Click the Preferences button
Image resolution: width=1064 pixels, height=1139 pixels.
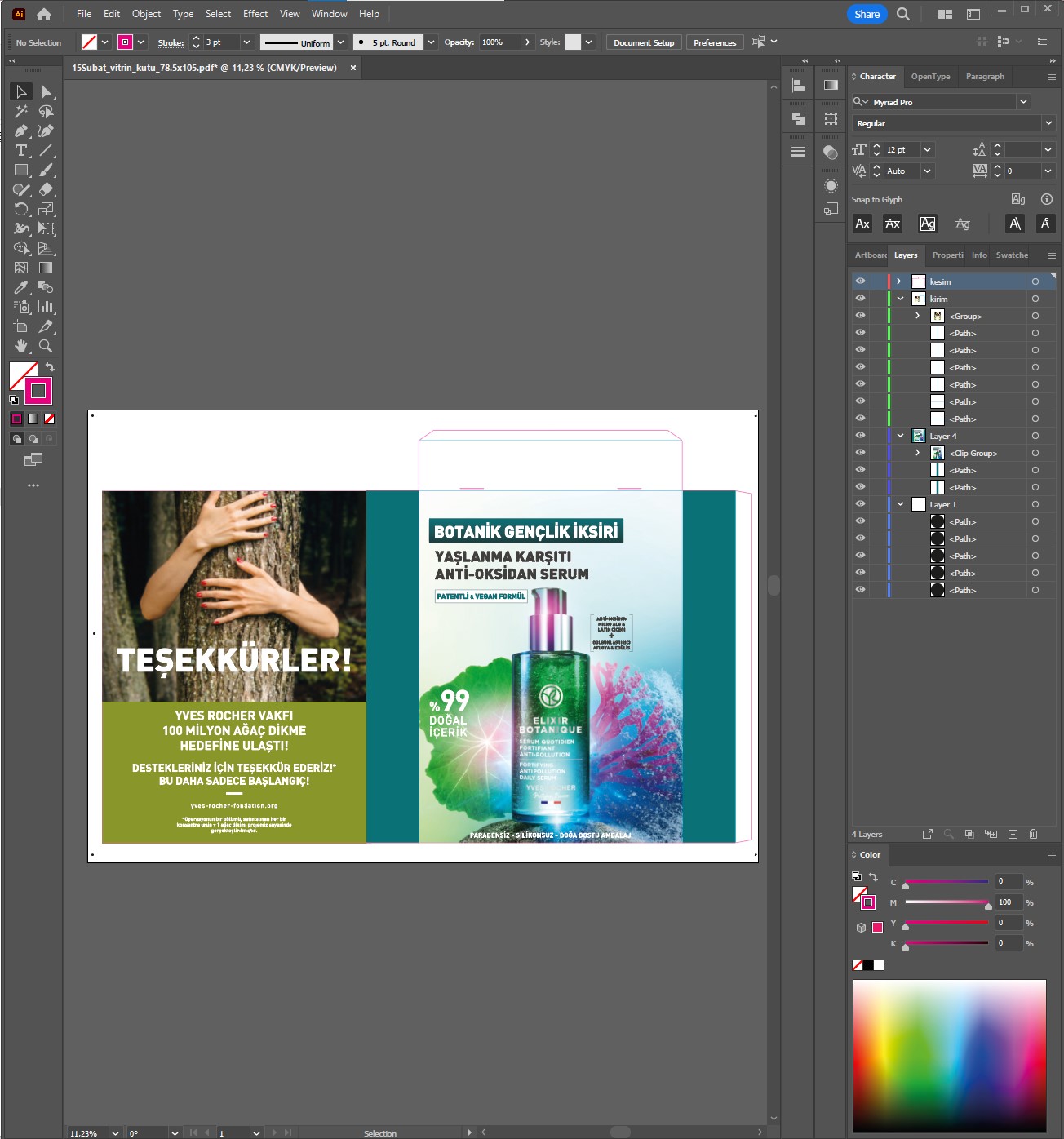[714, 42]
